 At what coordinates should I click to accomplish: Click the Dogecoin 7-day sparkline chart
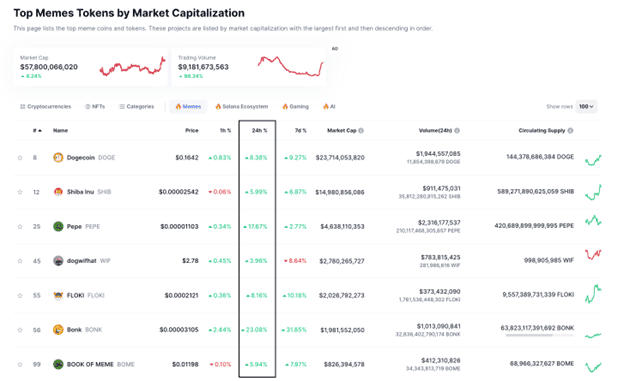click(593, 160)
